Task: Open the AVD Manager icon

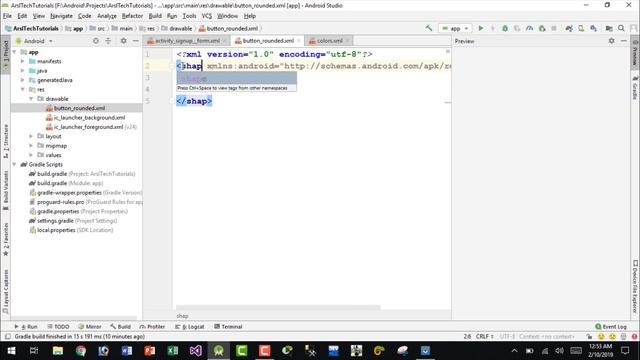Action: tap(581, 28)
